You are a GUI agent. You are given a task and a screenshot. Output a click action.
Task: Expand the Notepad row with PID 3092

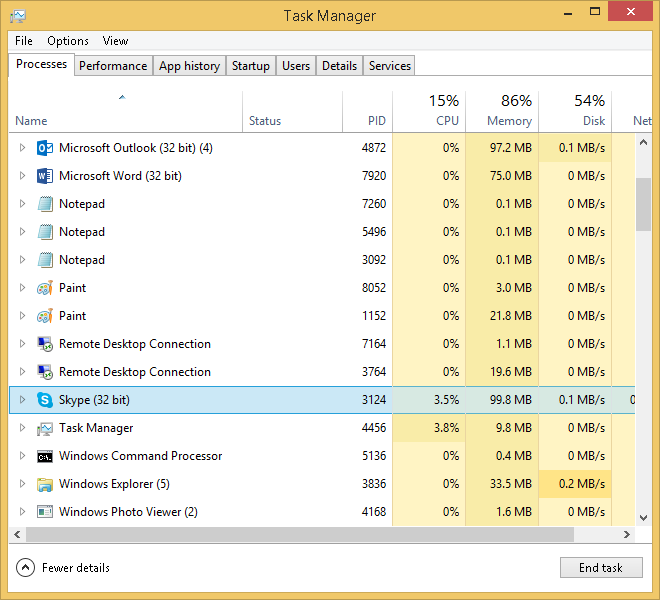pyautogui.click(x=22, y=260)
